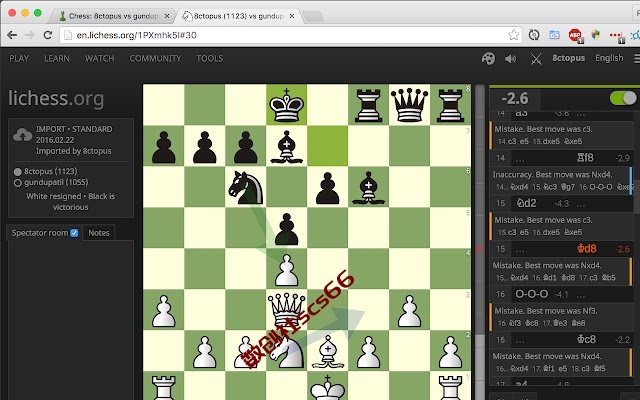640x400 pixels.
Task: Click the 'Inaccuracy. Best move was Nxd4.' comment
Action: [x=552, y=175]
